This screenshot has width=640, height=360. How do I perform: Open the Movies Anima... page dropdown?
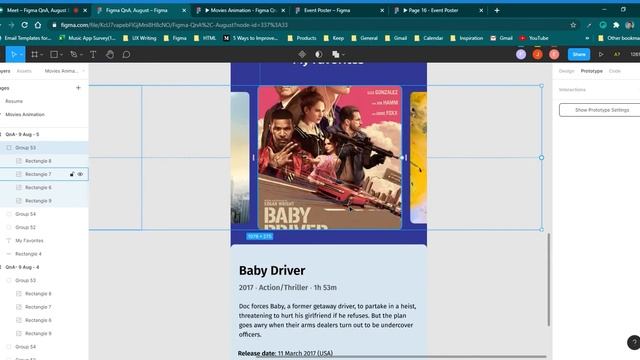pos(64,71)
